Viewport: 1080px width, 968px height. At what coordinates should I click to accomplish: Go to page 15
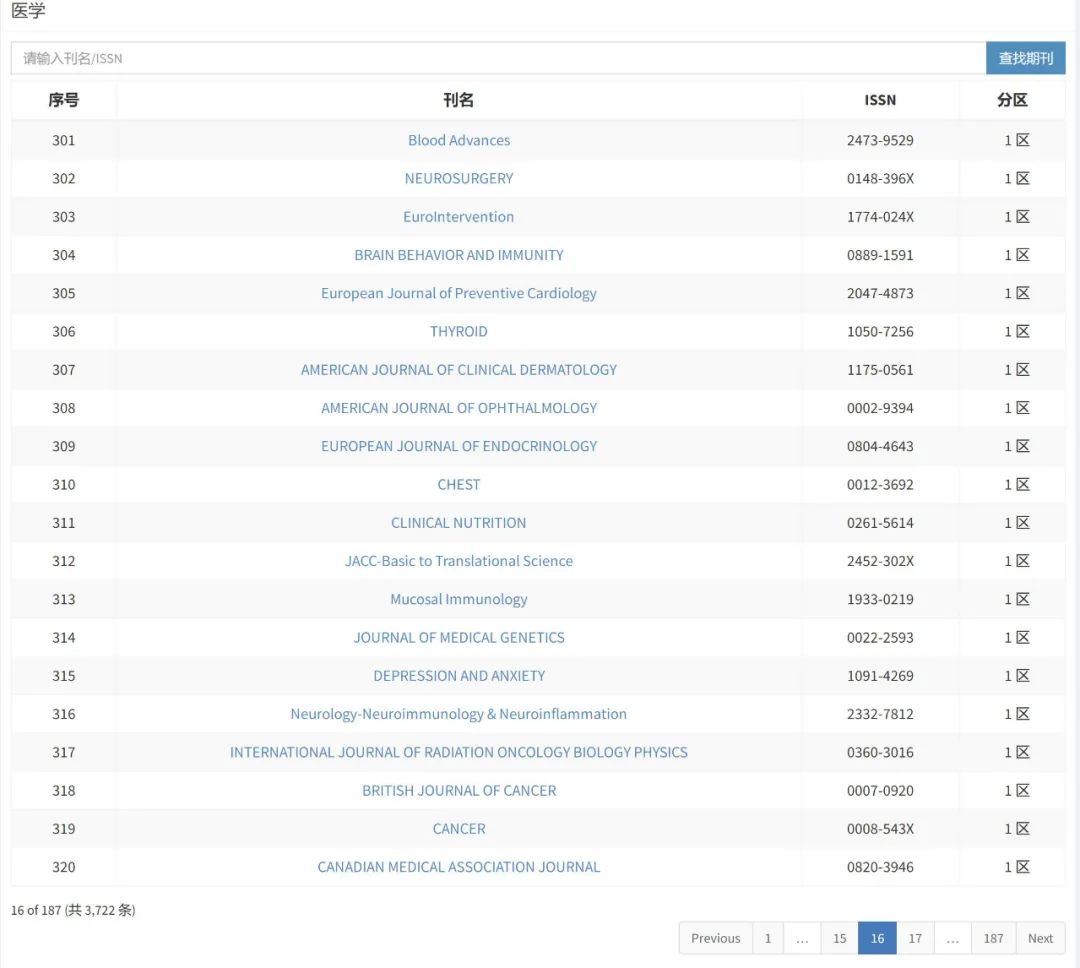coord(839,938)
